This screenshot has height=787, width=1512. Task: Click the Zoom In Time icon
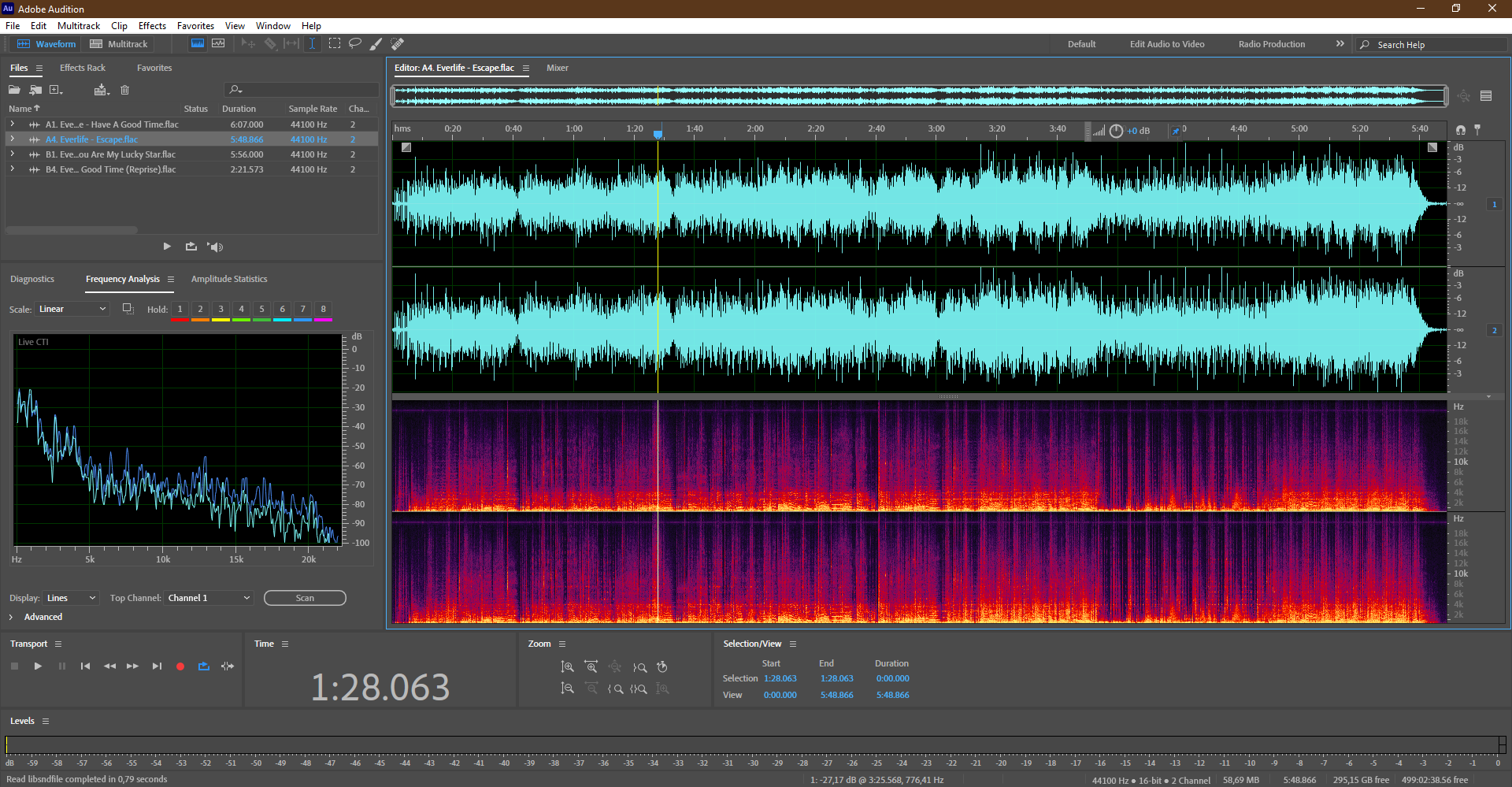[x=591, y=667]
